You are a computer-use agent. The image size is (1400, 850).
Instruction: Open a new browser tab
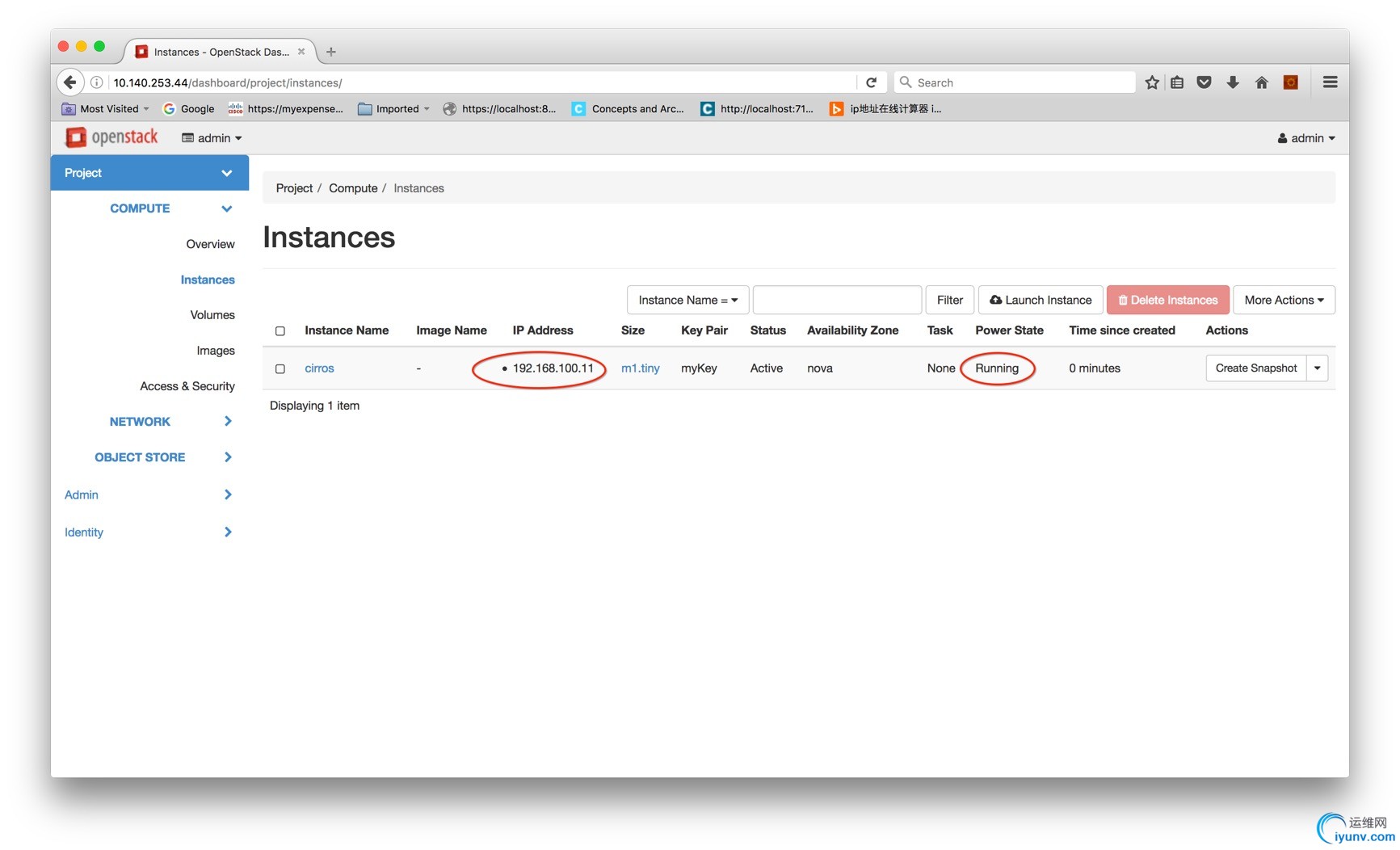pos(330,52)
